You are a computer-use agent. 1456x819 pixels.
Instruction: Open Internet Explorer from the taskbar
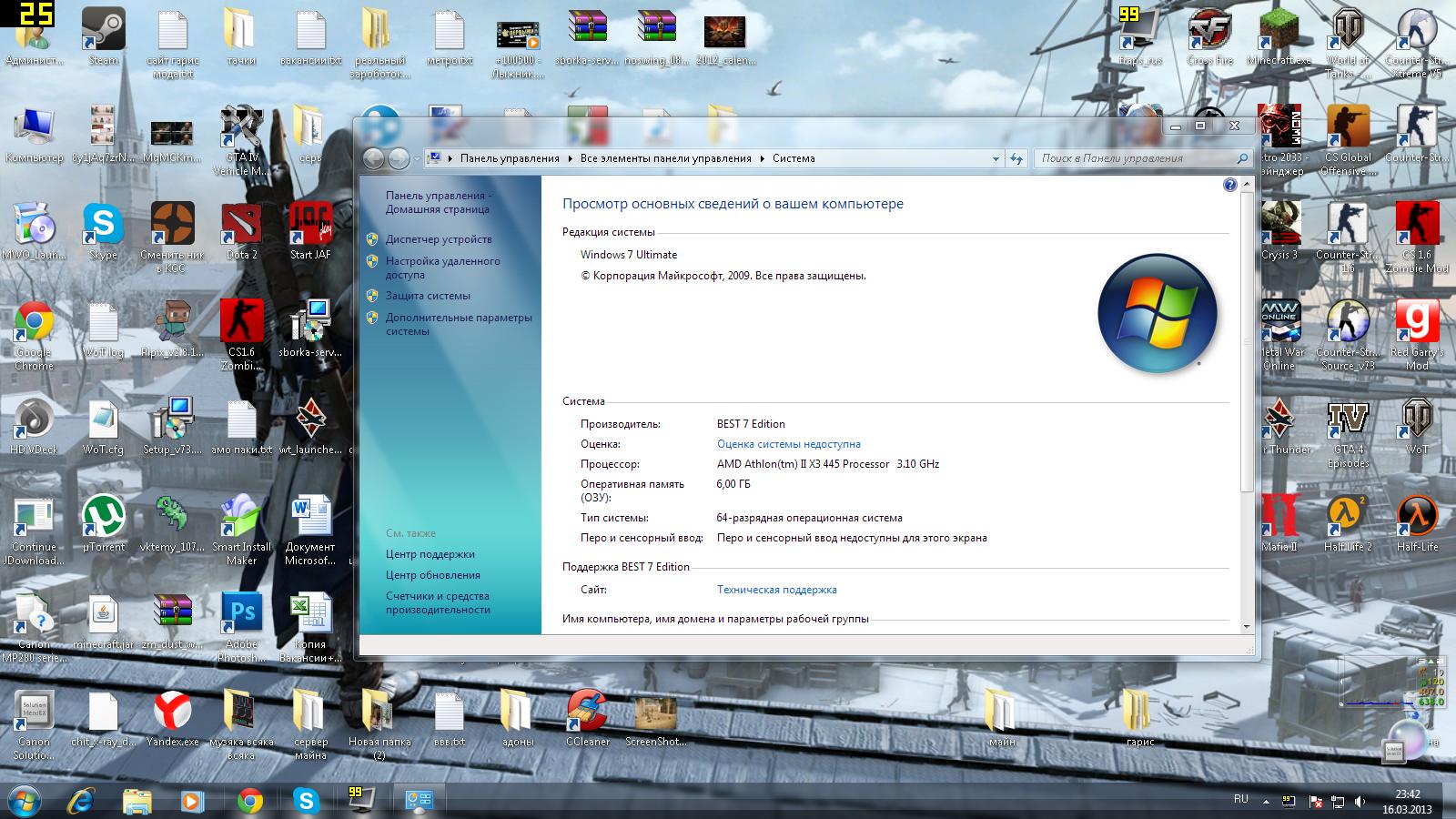coord(81,801)
